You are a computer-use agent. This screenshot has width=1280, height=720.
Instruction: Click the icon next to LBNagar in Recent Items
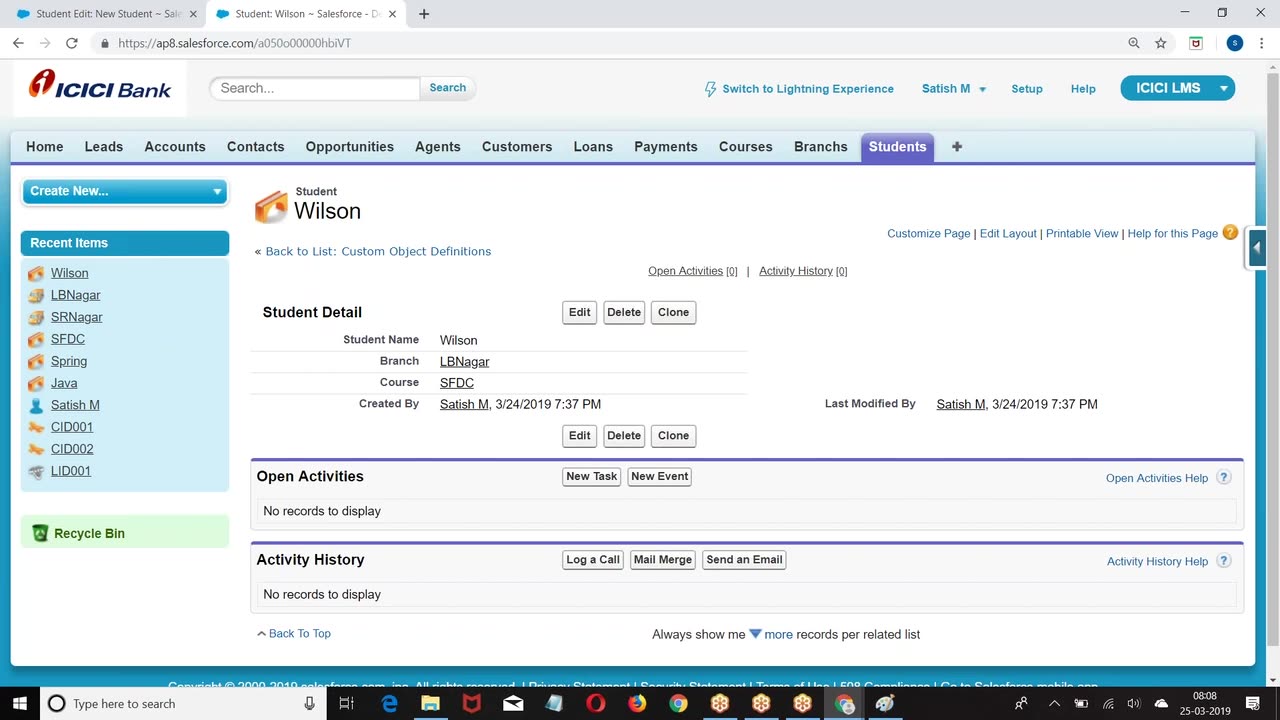tap(36, 295)
